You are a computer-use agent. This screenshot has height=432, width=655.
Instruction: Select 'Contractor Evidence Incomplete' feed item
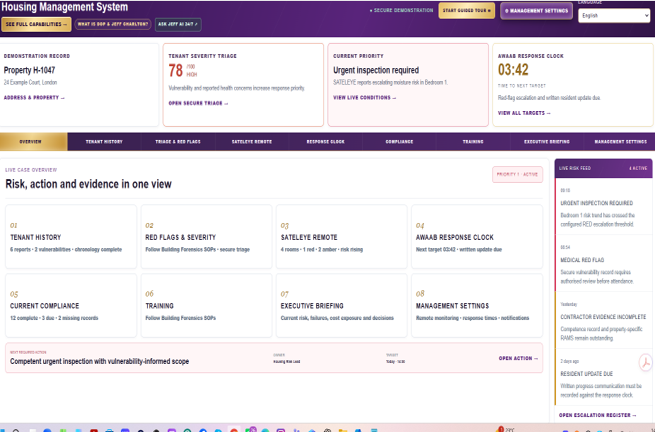coord(603,321)
